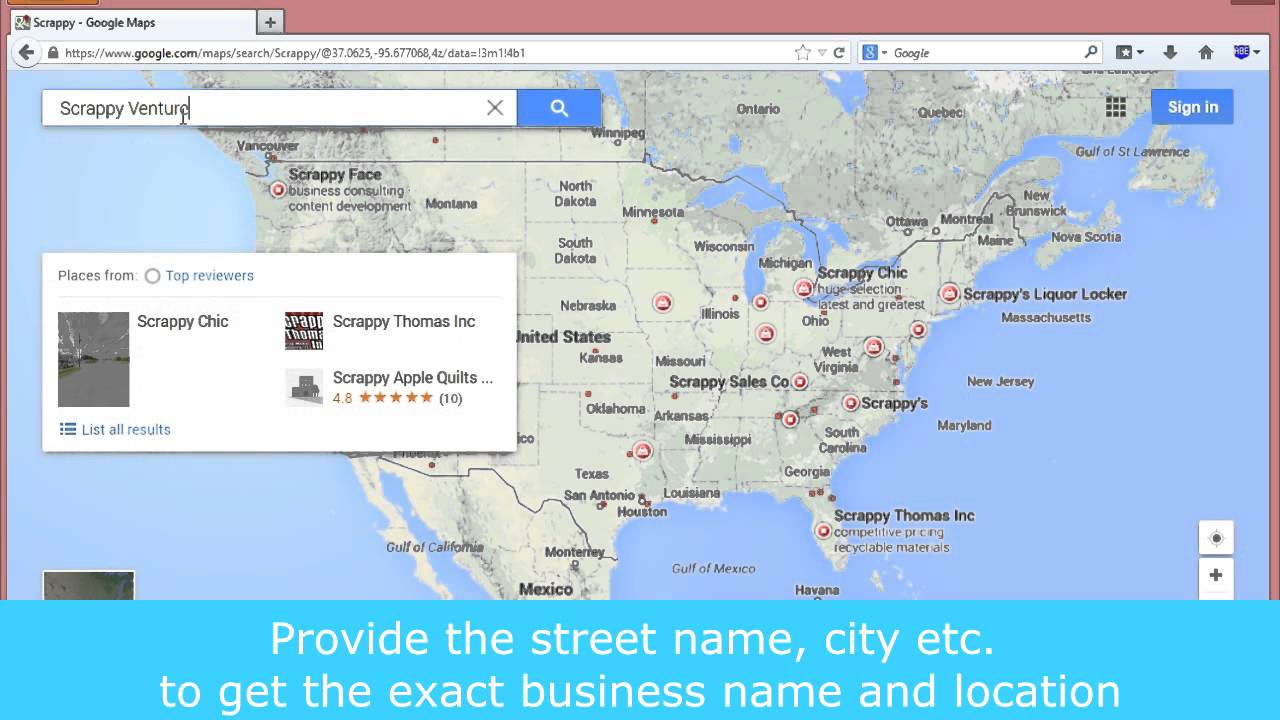Click the Scrappy Sales Co map label

coord(729,381)
